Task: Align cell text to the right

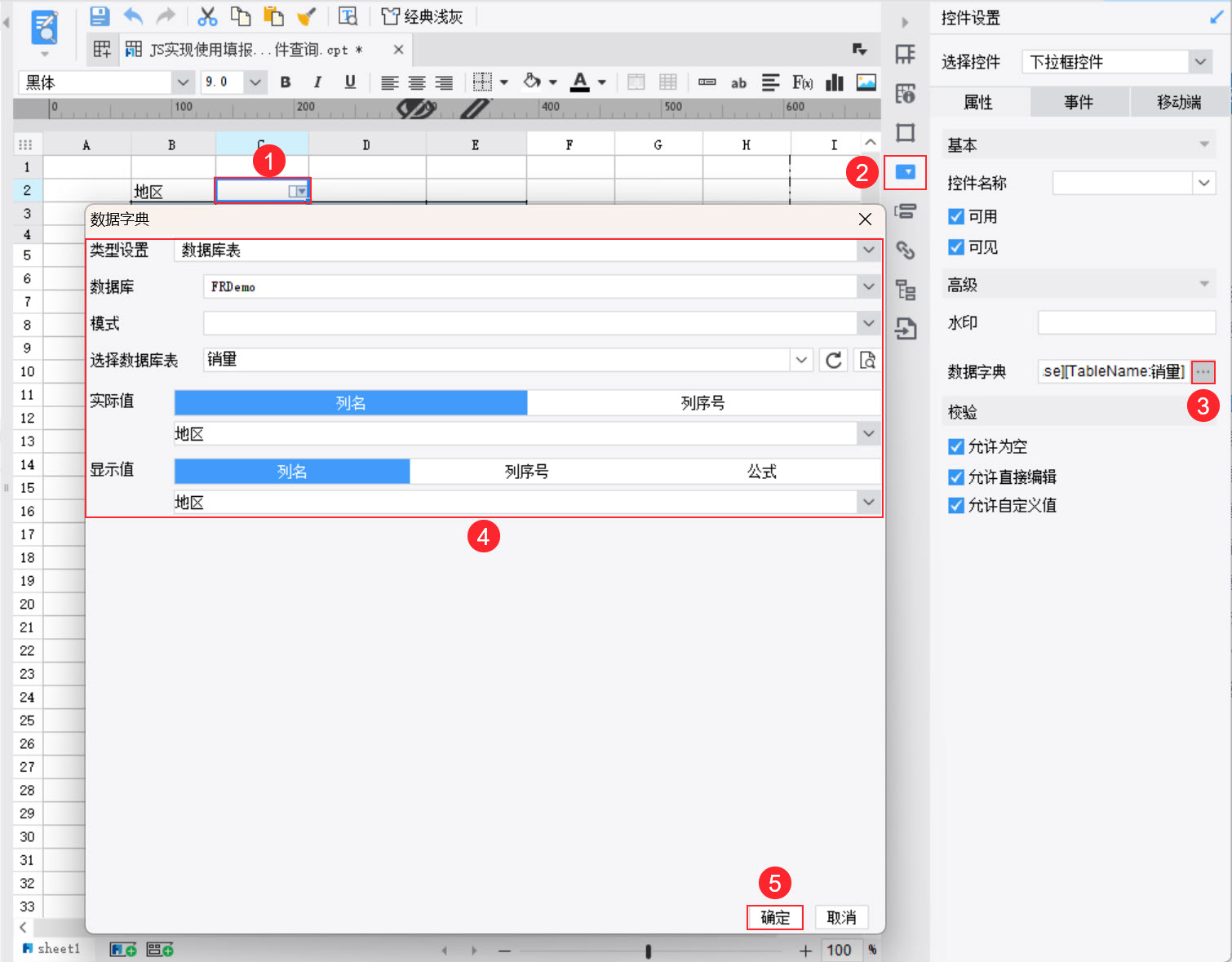Action: tap(444, 82)
